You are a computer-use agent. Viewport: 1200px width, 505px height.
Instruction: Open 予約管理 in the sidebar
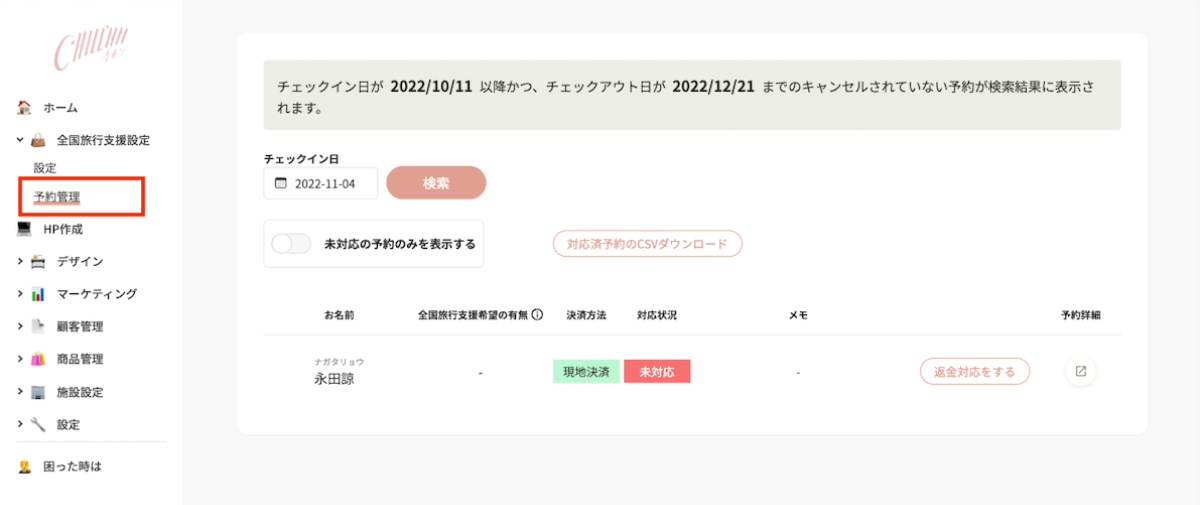point(57,197)
